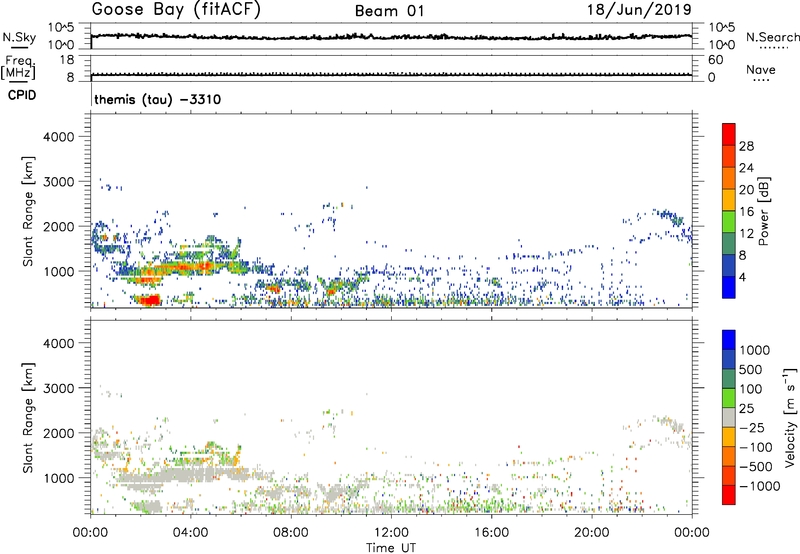Click the 'Power [dB]' colorbar label
The image size is (800, 554).
[763, 211]
